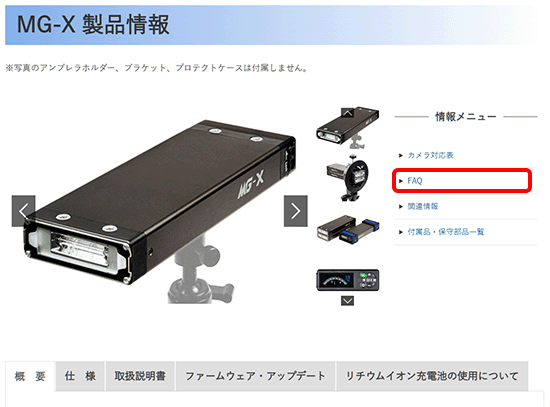Select the umbrella holder thumbnail
This screenshot has width=550, height=407.
tap(348, 179)
